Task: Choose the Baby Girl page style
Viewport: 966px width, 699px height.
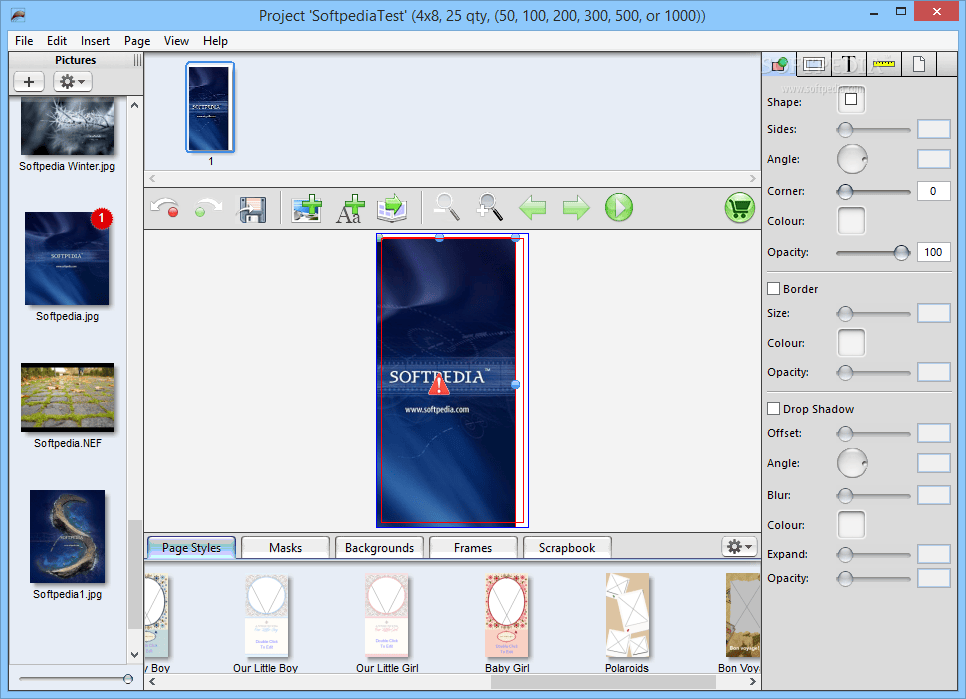Action: [506, 615]
